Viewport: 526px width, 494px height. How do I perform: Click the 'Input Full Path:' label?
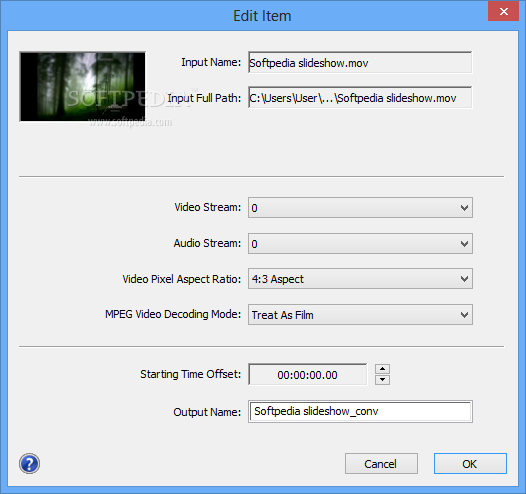click(x=204, y=98)
